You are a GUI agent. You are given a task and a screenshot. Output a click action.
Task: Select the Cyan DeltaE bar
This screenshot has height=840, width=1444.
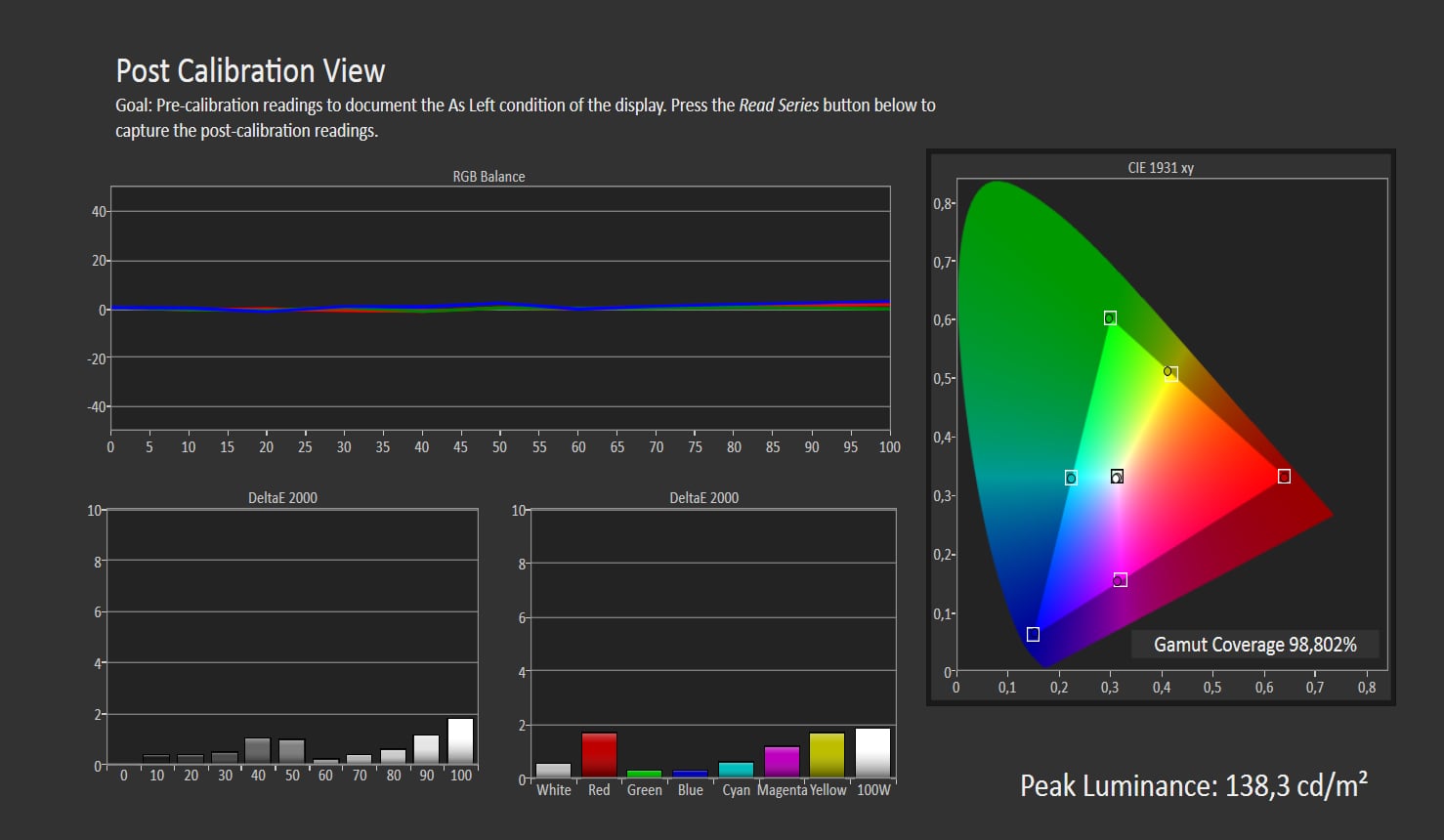tap(736, 770)
